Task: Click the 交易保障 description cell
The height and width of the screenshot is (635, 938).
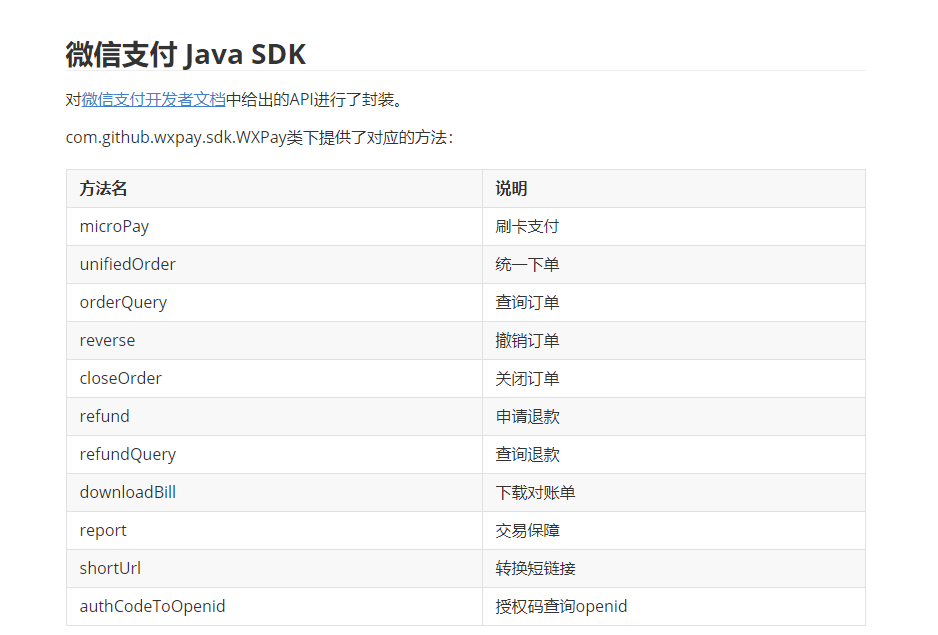Action: pos(674,530)
